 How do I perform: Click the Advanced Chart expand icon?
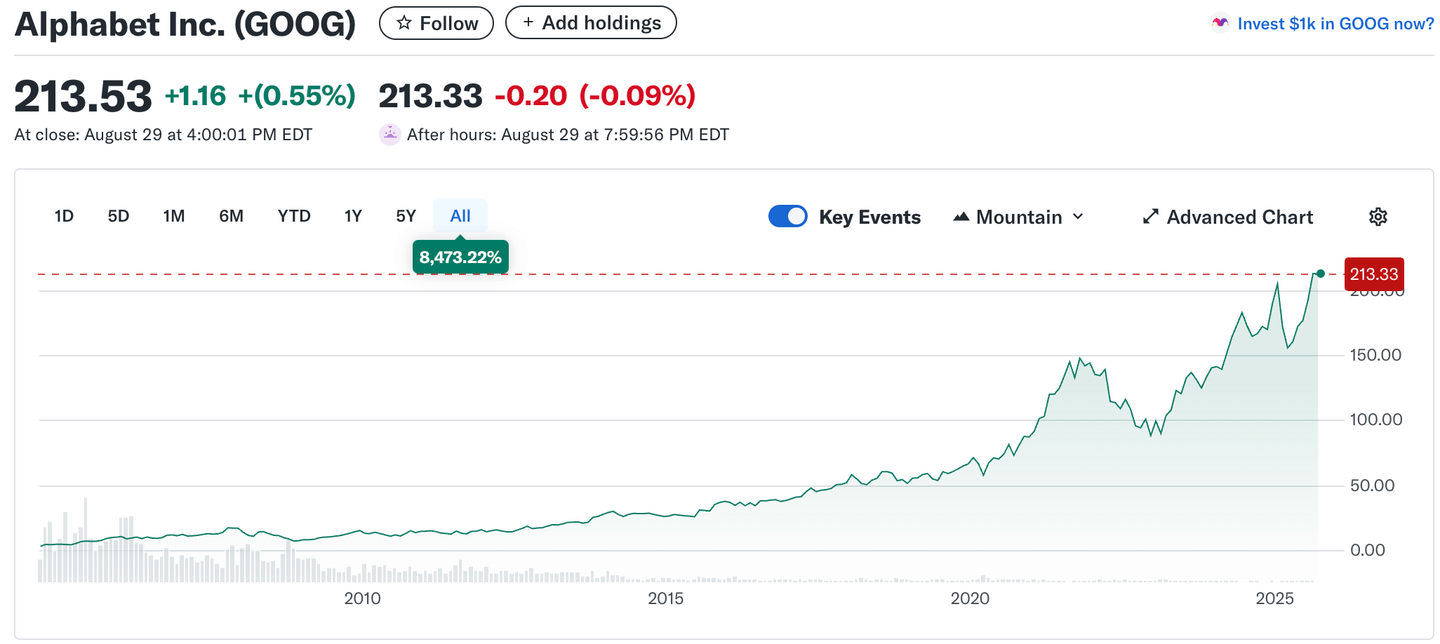1151,216
